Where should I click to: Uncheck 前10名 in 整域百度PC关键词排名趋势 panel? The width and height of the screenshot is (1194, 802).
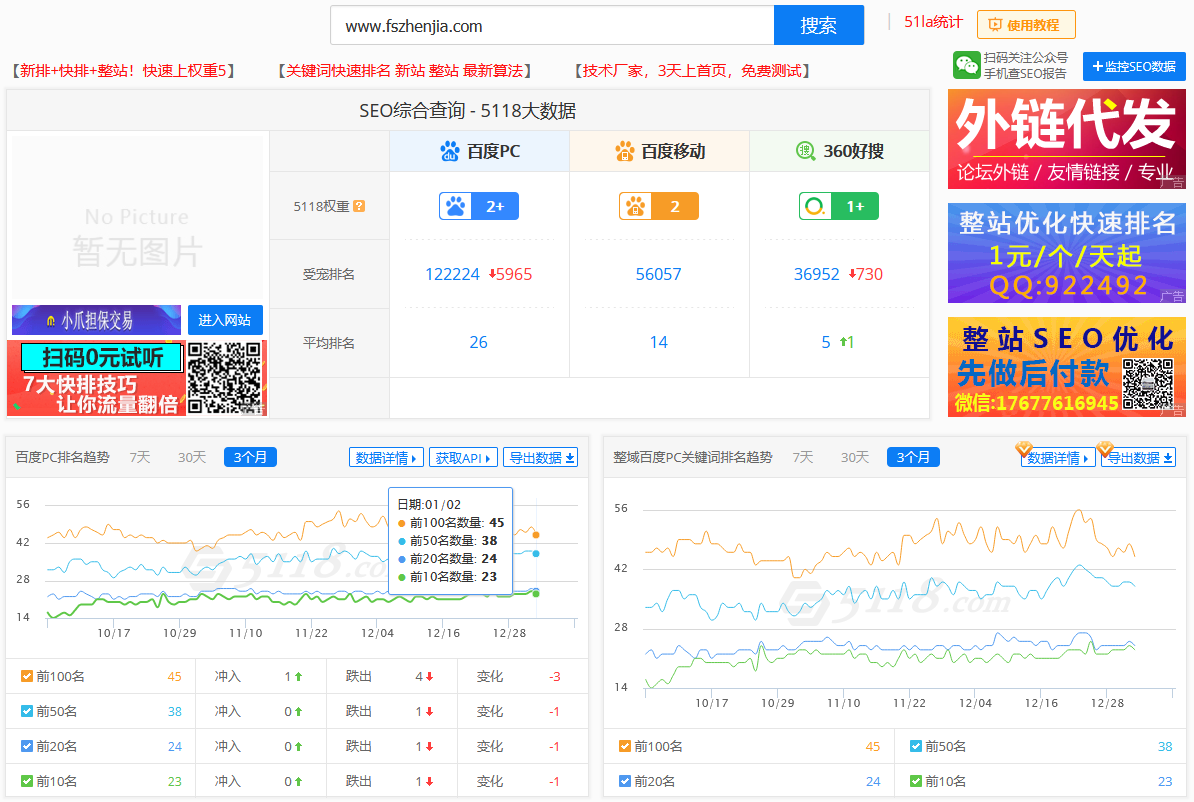pyautogui.click(x=915, y=781)
